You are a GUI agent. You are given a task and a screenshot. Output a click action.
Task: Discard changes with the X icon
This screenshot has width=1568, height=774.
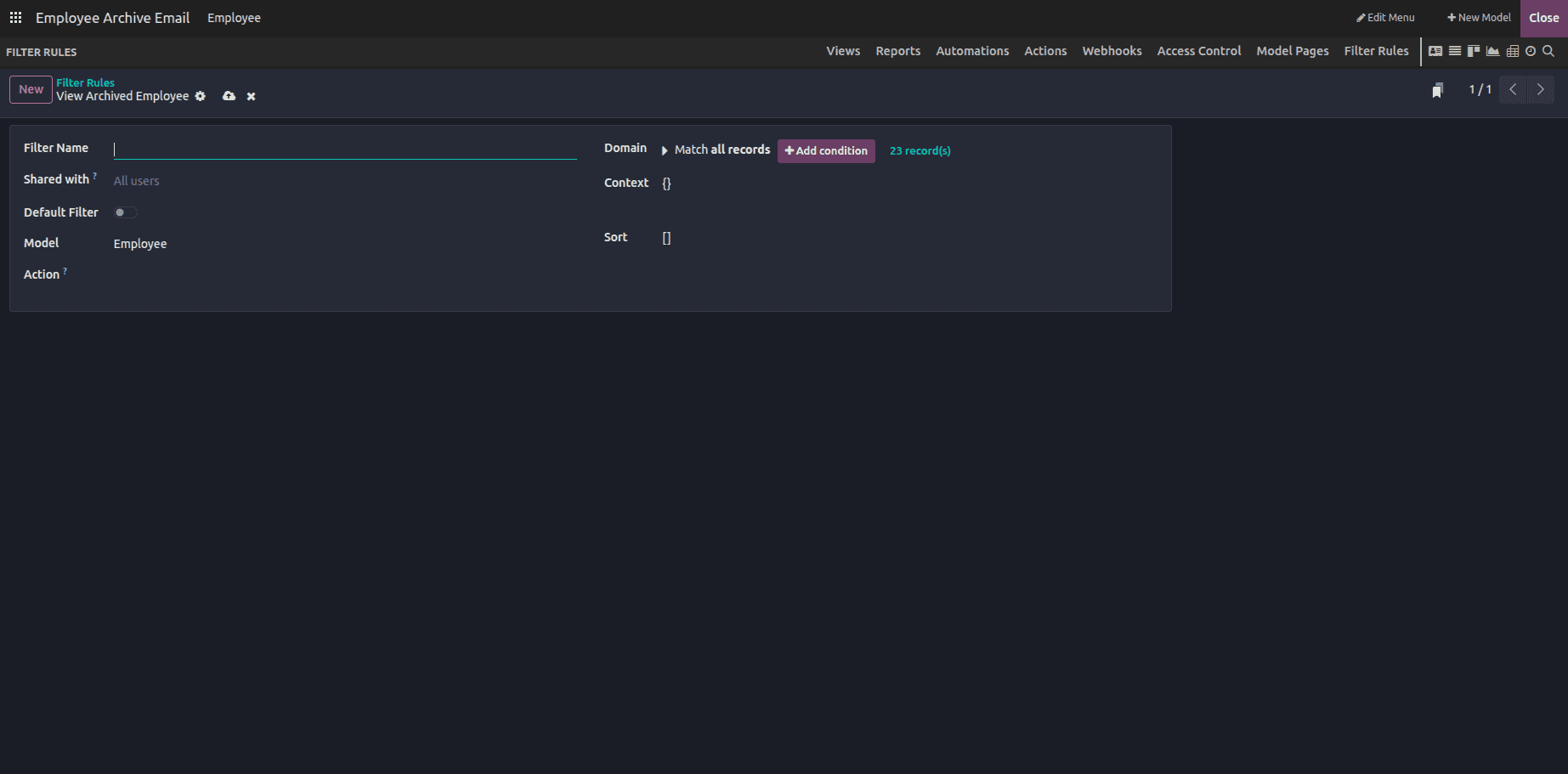[x=251, y=96]
